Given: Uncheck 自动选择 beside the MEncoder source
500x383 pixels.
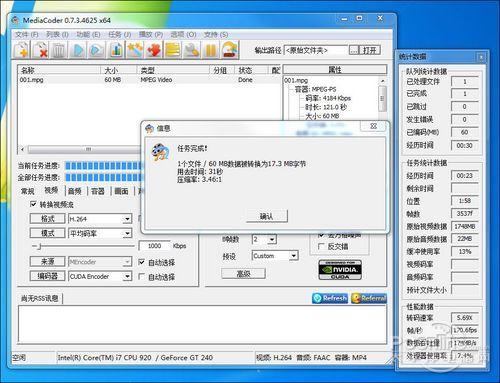Looking at the screenshot, I should (141, 262).
